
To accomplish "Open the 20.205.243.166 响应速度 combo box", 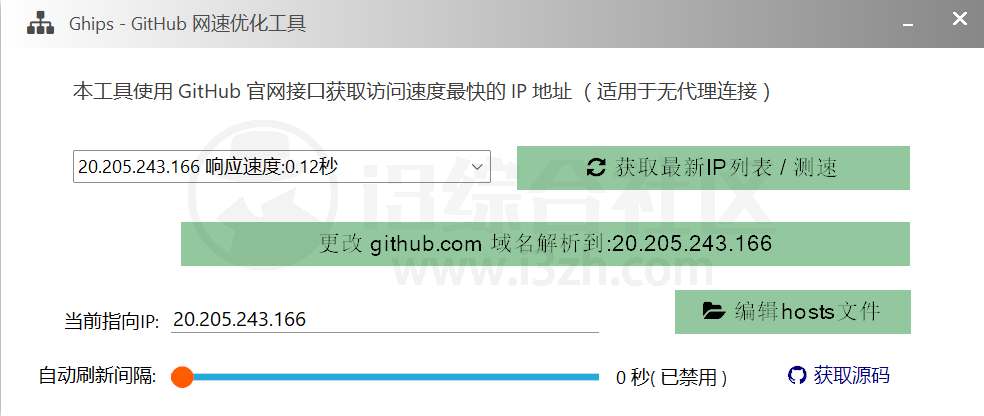I will pyautogui.click(x=282, y=167).
